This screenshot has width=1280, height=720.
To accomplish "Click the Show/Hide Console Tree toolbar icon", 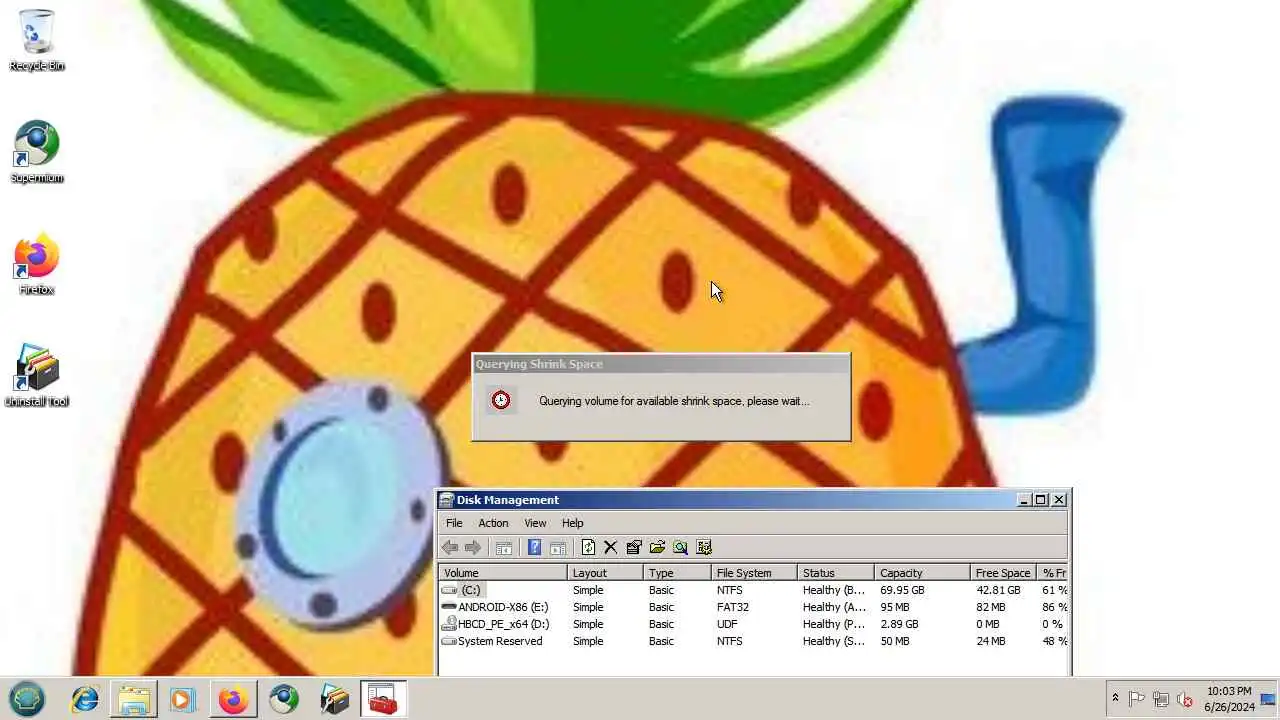I will [x=504, y=547].
